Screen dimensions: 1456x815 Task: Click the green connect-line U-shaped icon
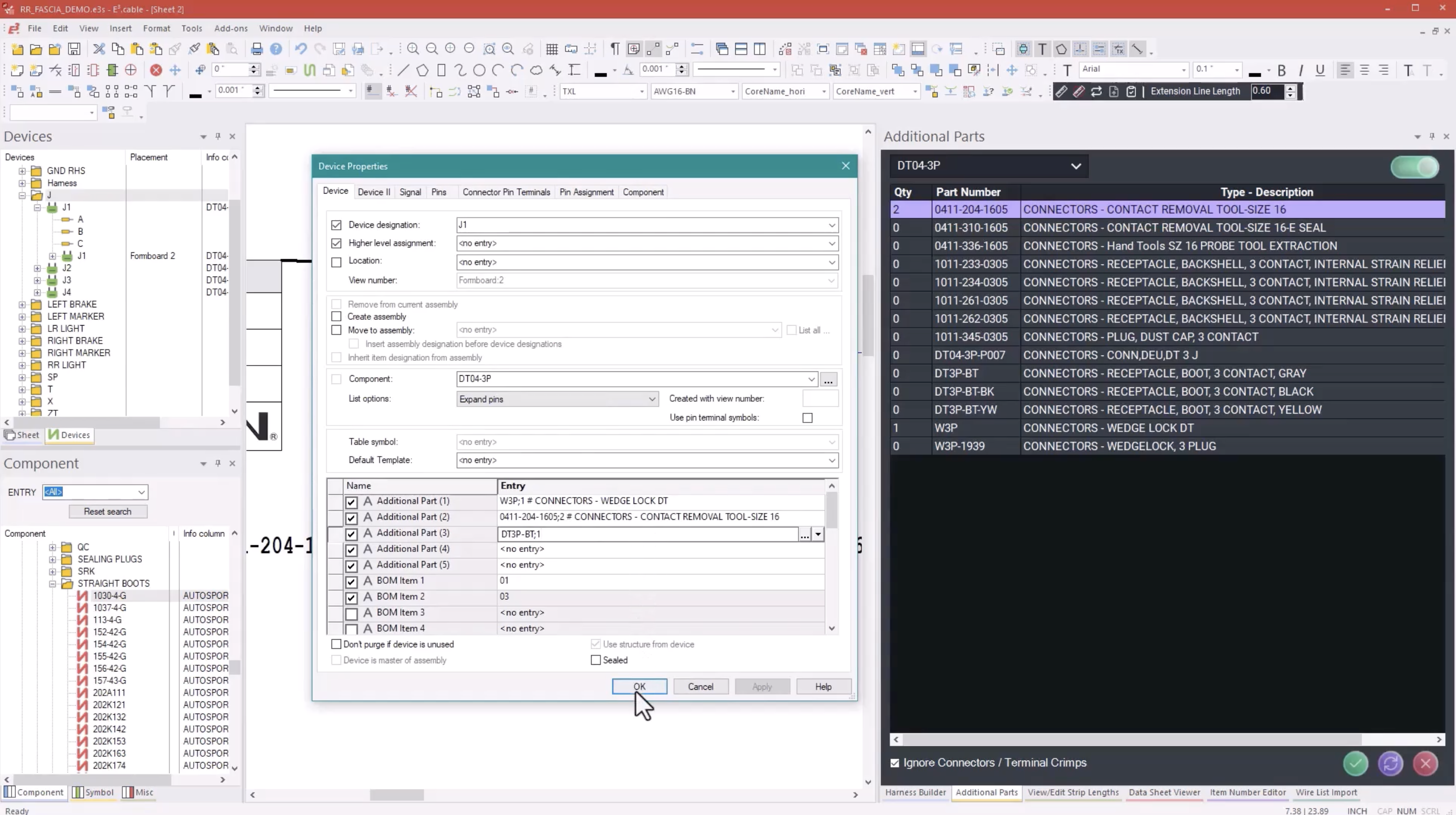tap(309, 70)
